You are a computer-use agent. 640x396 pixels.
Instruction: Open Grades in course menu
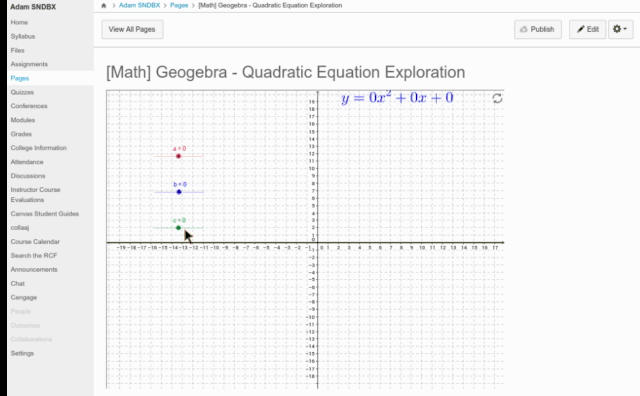tap(21, 134)
